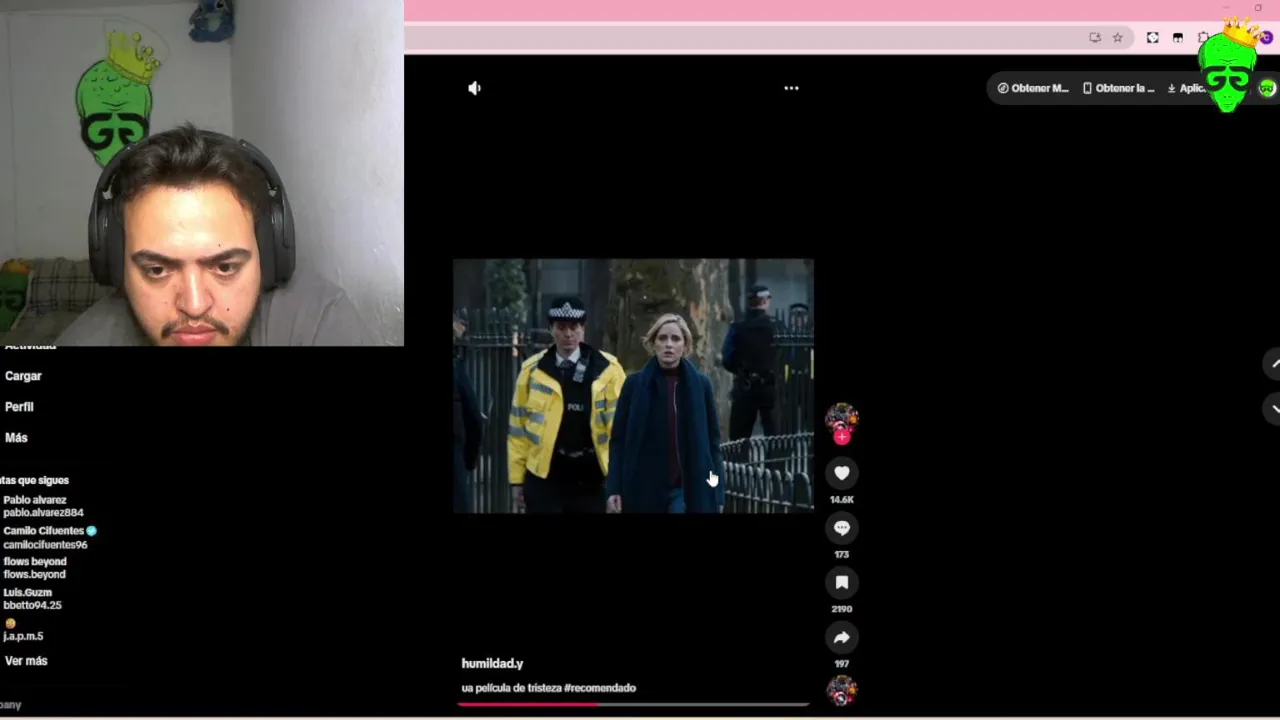The width and height of the screenshot is (1280, 720).
Task: Open the flows beyond followed account
Action: (35, 568)
